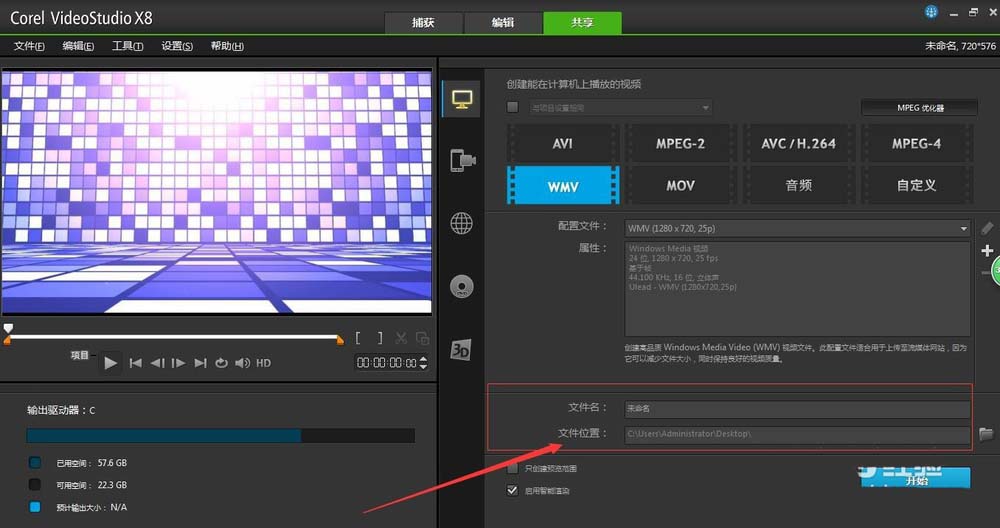
Task: Adjust the timecode stepper arrows
Action: [x=423, y=363]
